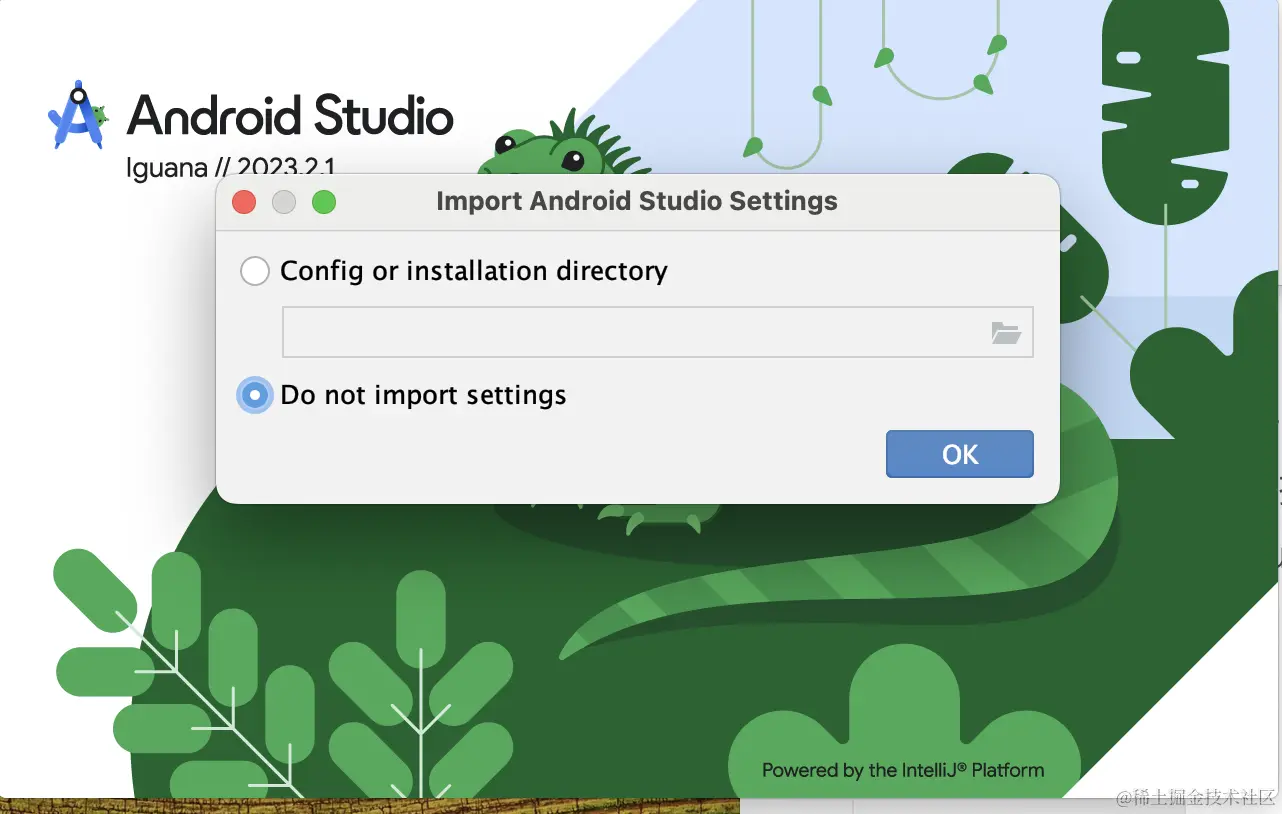The height and width of the screenshot is (814, 1282).
Task: Click the Iguana // 2023.2.1 version text
Action: point(236,166)
